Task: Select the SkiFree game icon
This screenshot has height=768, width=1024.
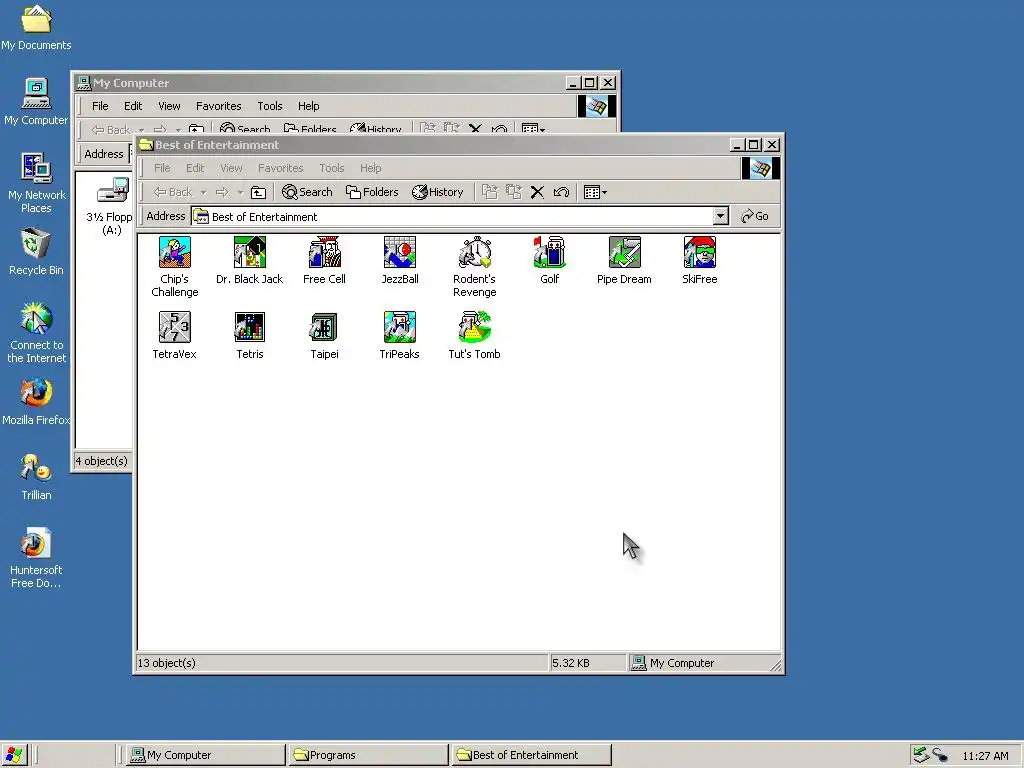Action: 699,253
